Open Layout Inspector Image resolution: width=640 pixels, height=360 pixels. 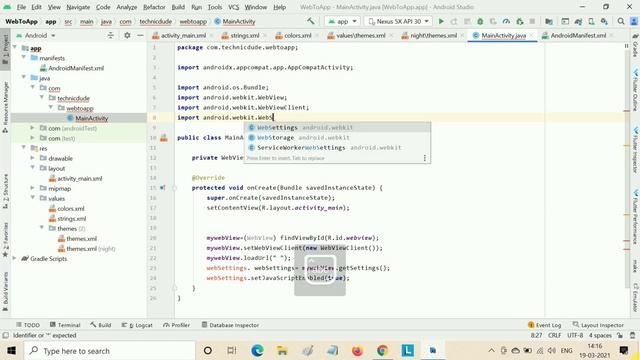(598, 325)
